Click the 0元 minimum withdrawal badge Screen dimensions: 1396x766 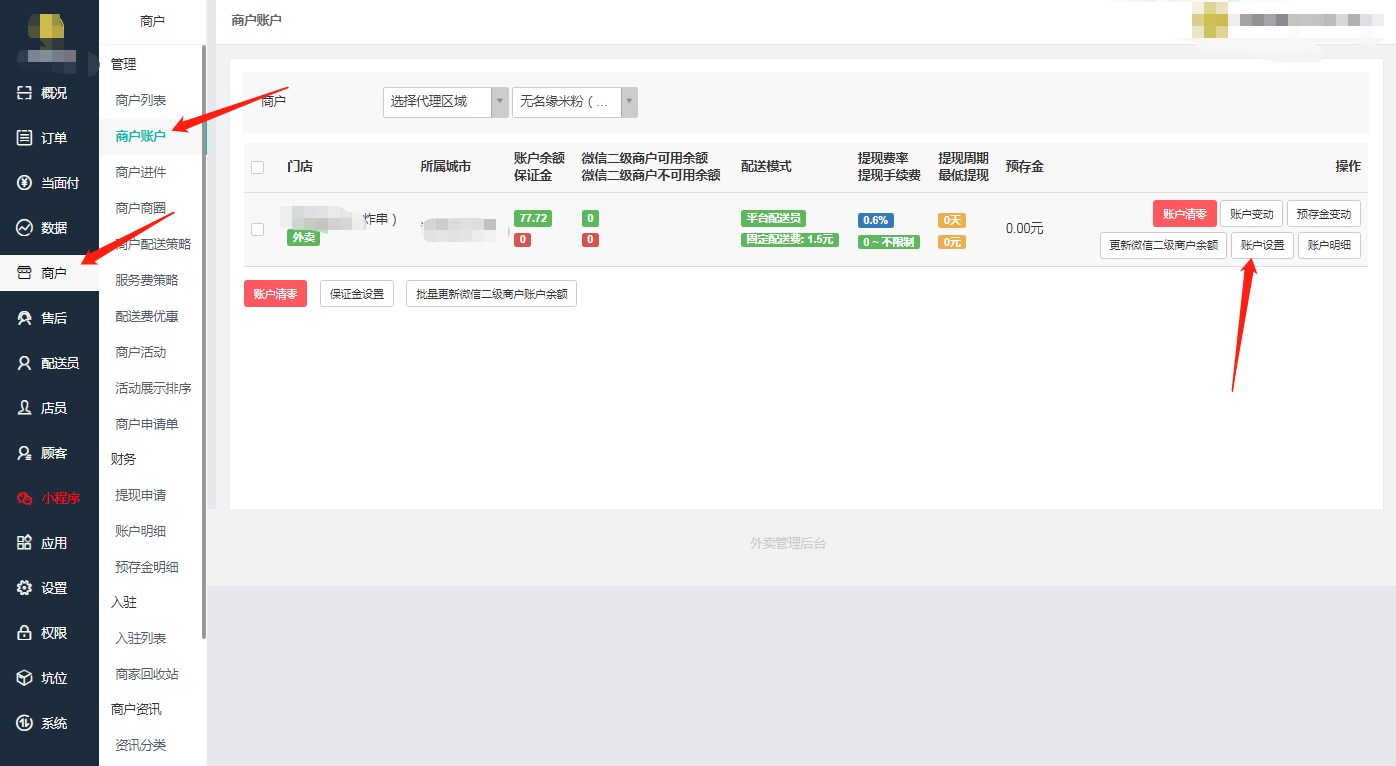click(952, 242)
